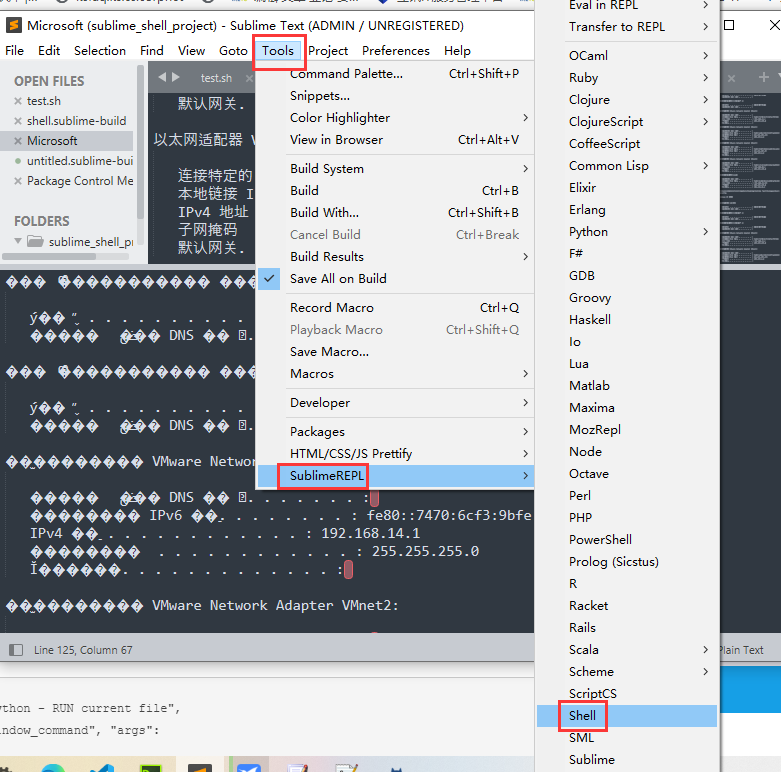Expand the Developer submenu

click(x=395, y=402)
